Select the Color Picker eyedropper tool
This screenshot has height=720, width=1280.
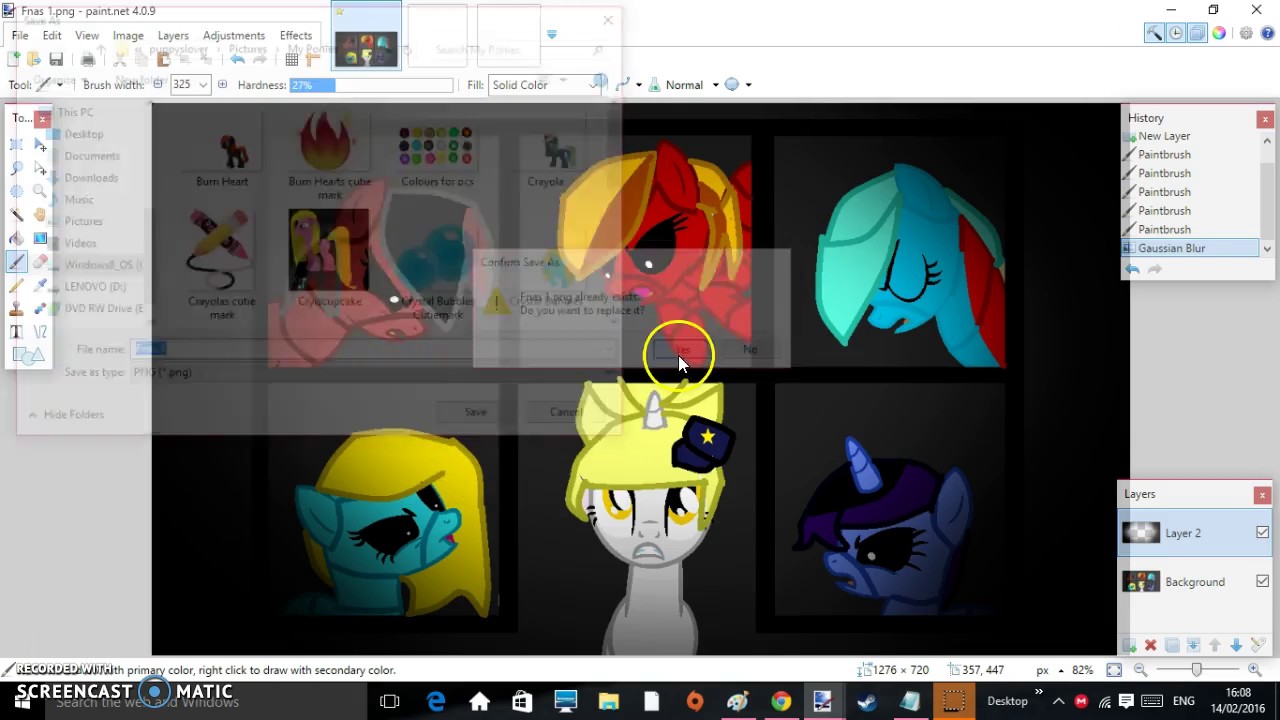coord(40,285)
